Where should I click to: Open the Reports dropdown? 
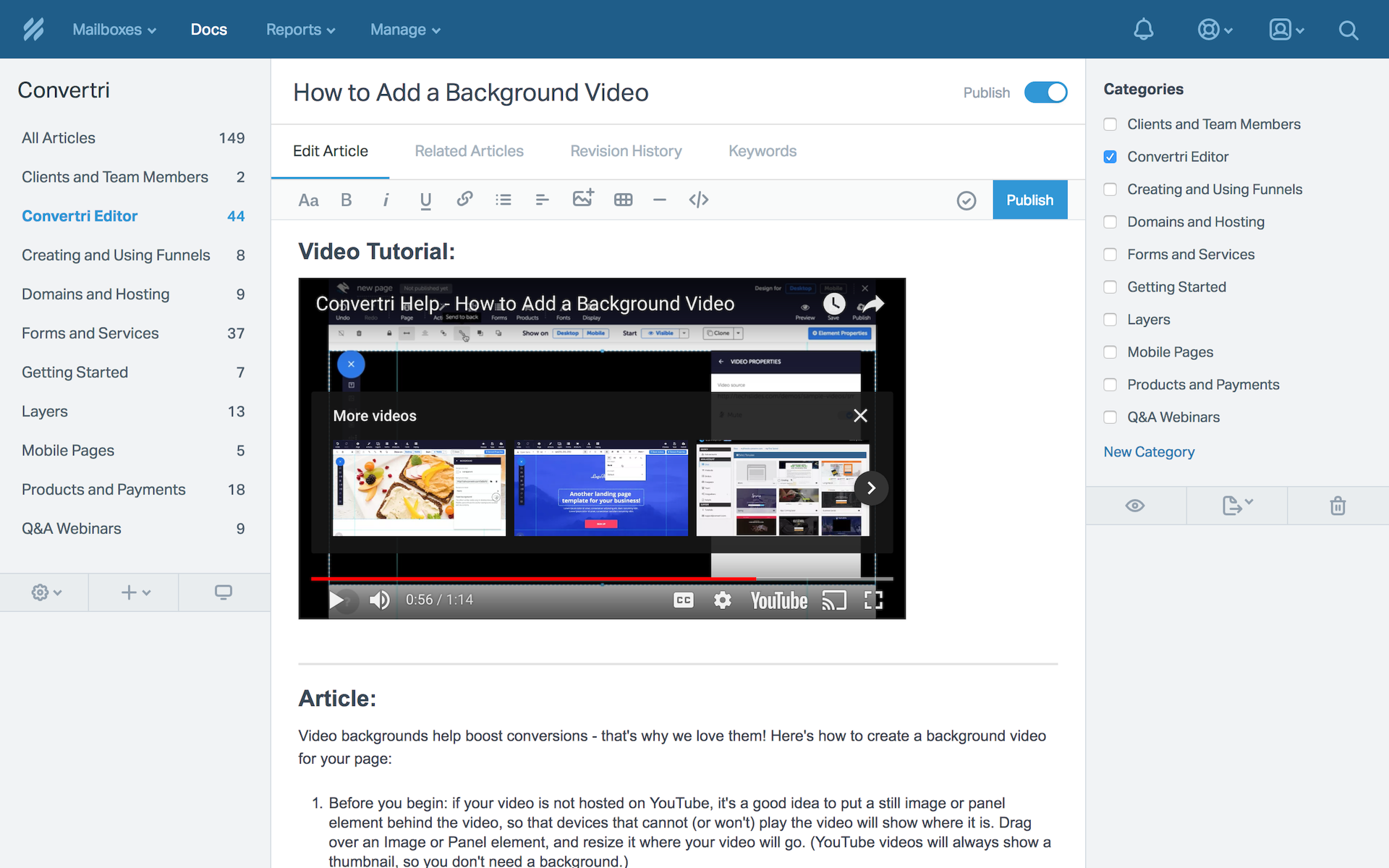(300, 30)
